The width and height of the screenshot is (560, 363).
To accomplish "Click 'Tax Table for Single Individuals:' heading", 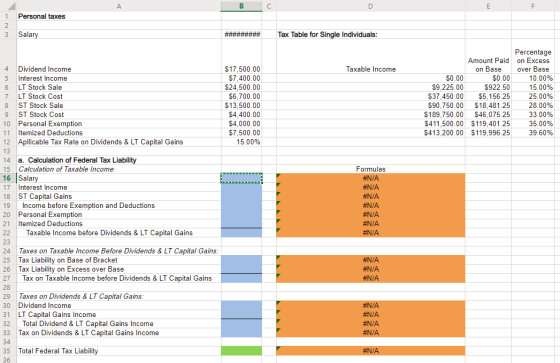I will click(328, 34).
